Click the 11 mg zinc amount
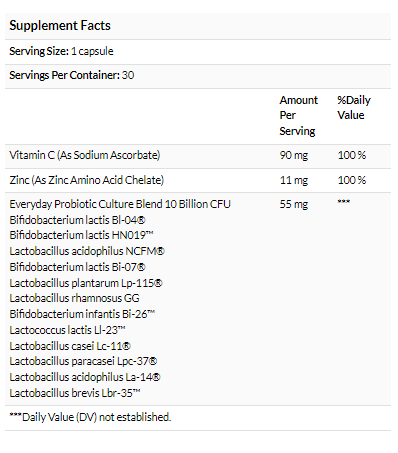Image resolution: width=398 pixels, height=453 pixels. pos(294,180)
